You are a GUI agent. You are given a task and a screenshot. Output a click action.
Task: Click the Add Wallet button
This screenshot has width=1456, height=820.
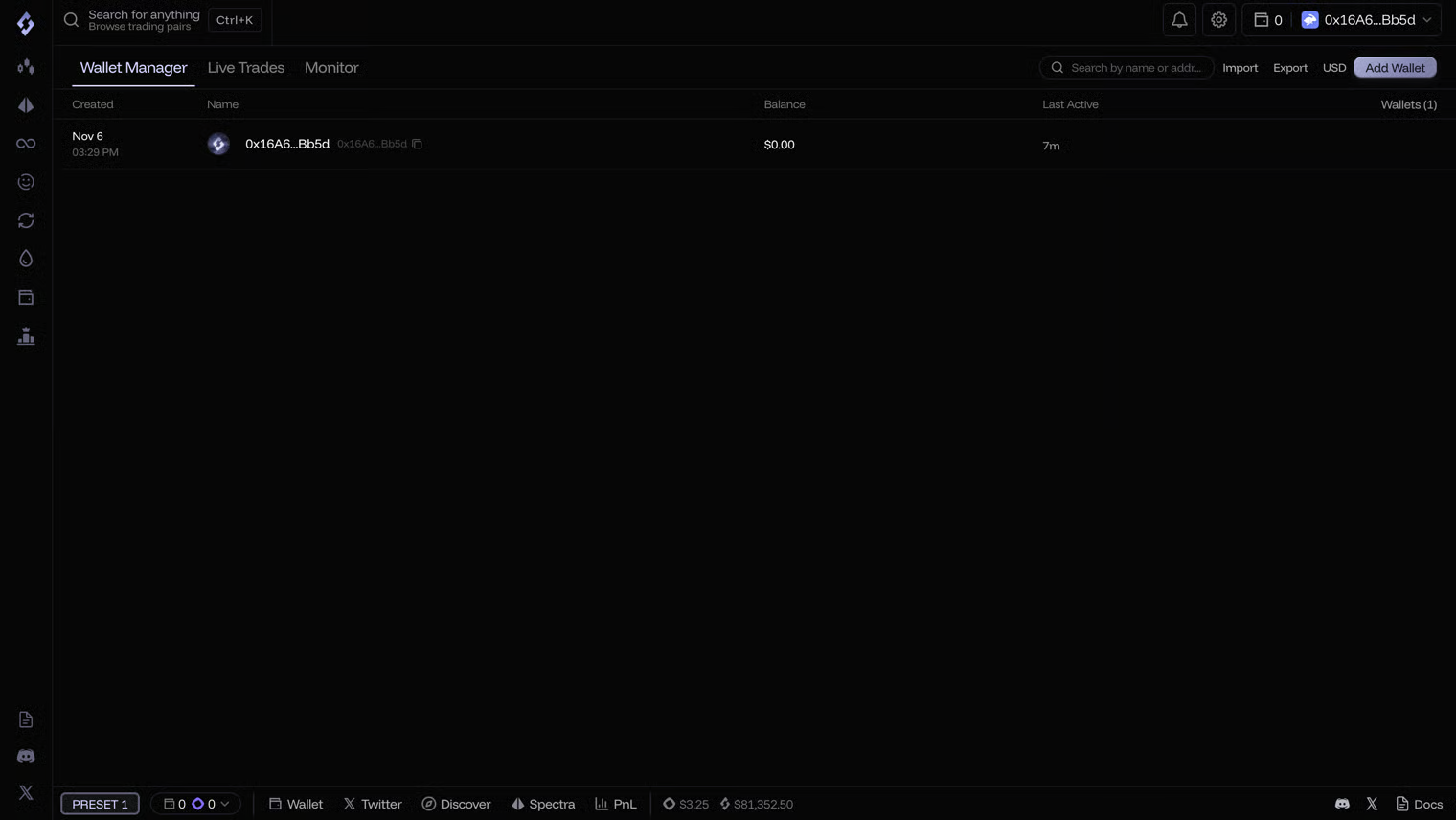pyautogui.click(x=1395, y=68)
